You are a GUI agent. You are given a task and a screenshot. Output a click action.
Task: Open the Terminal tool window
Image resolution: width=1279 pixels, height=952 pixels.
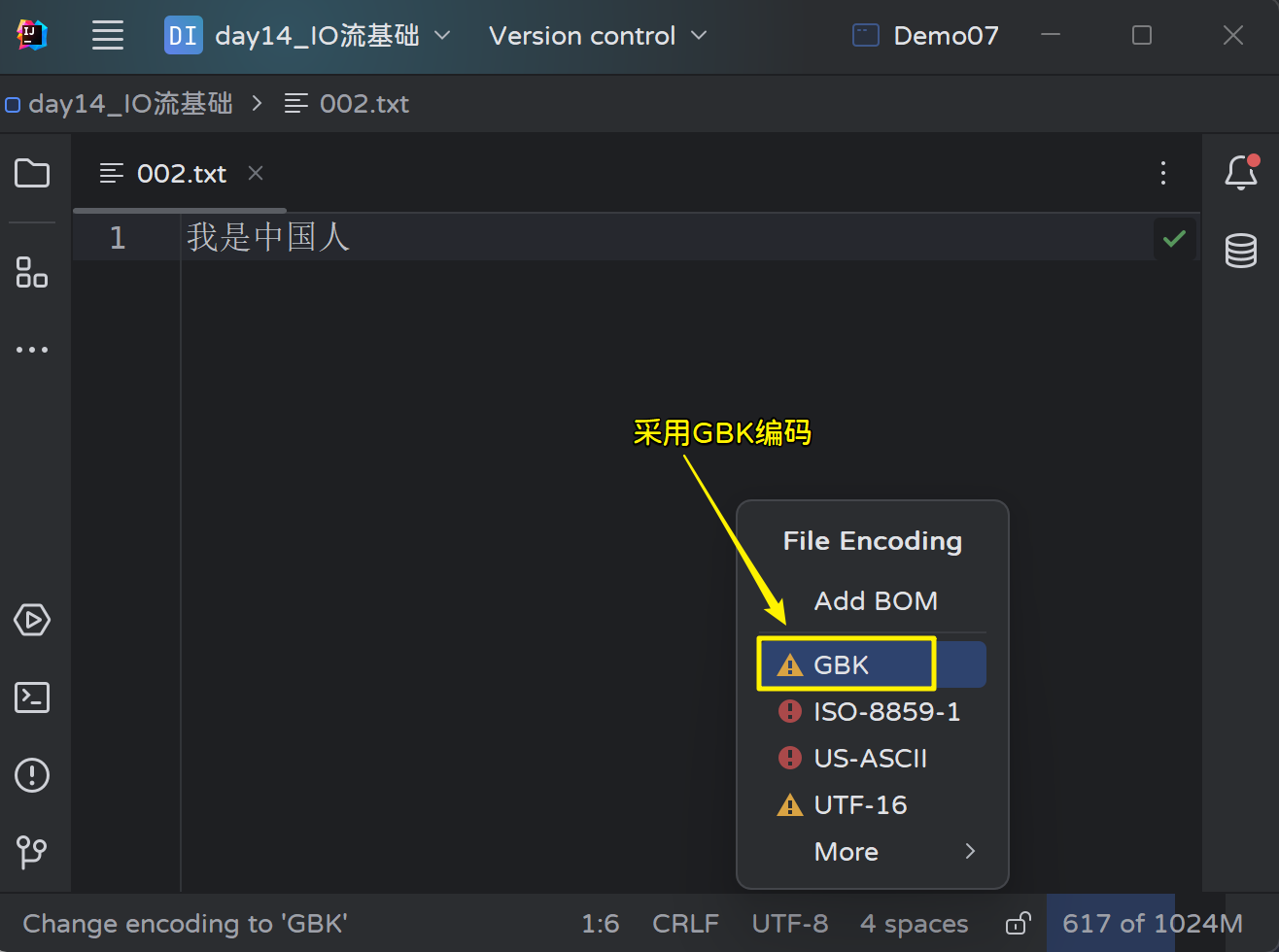tap(32, 697)
